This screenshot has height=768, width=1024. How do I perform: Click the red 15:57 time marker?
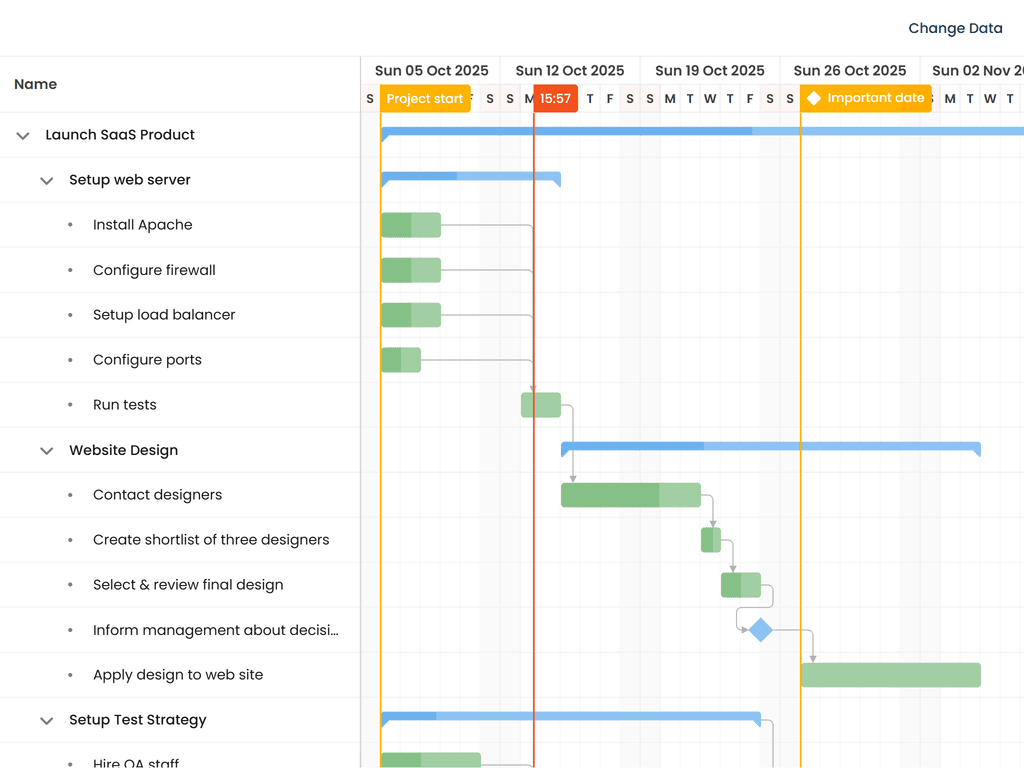pyautogui.click(x=555, y=98)
